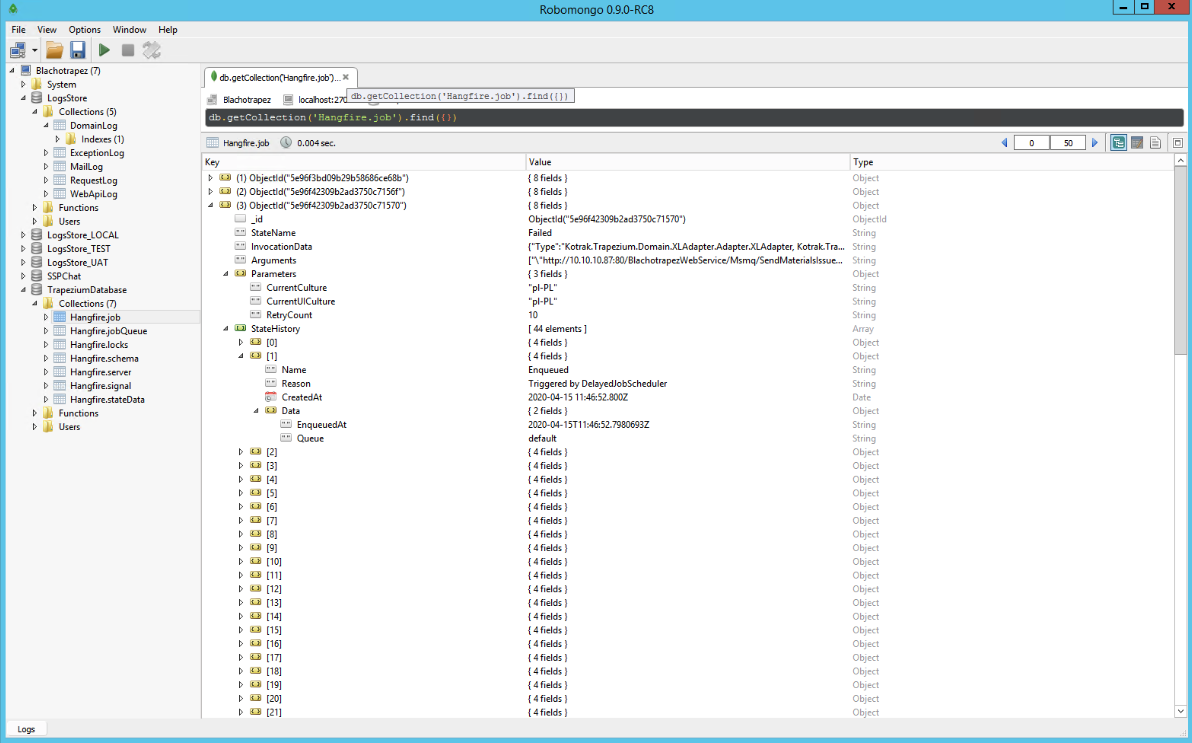Click the Save script floppy icon
This screenshot has height=743, width=1192.
78,51
